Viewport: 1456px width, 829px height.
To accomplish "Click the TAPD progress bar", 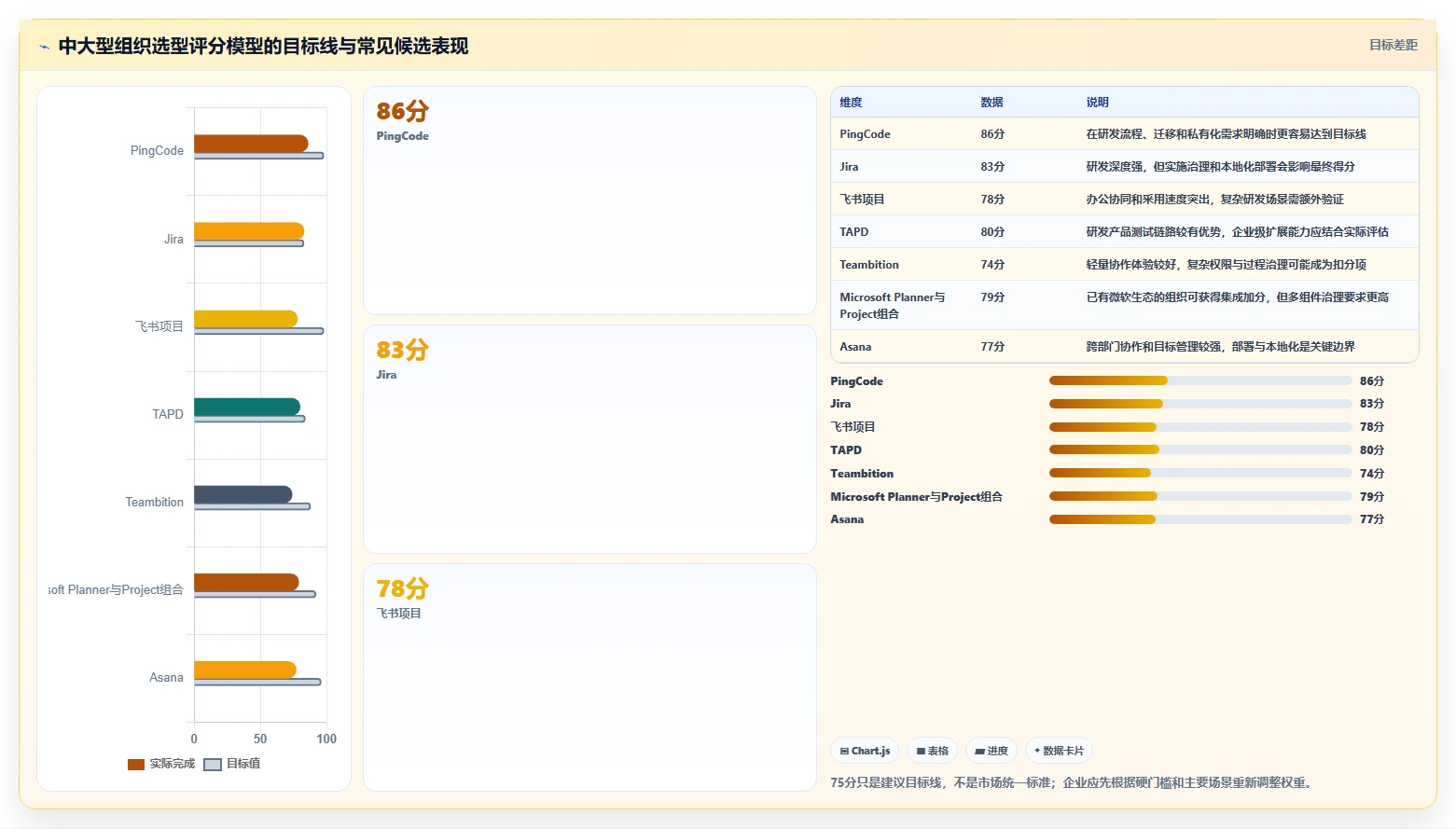I will 1200,449.
